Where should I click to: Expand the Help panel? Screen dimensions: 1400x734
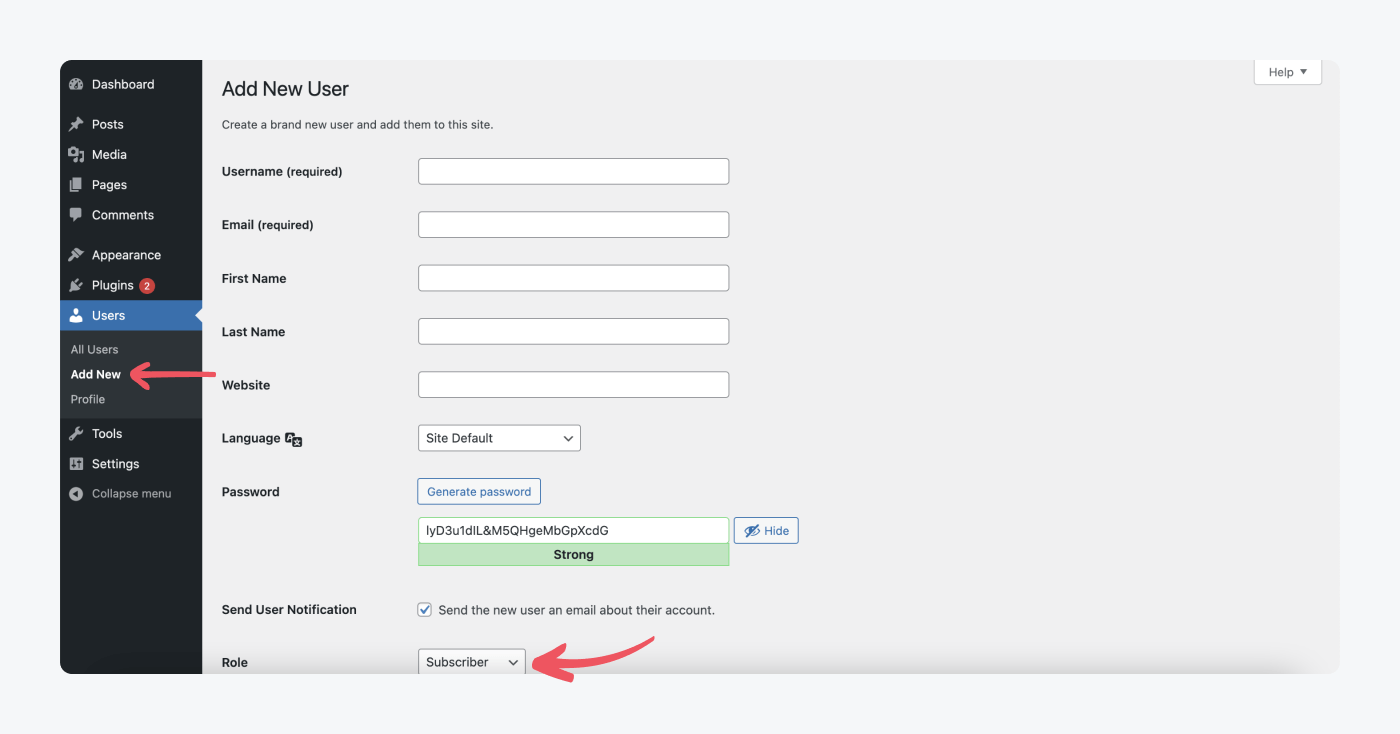tap(1287, 71)
